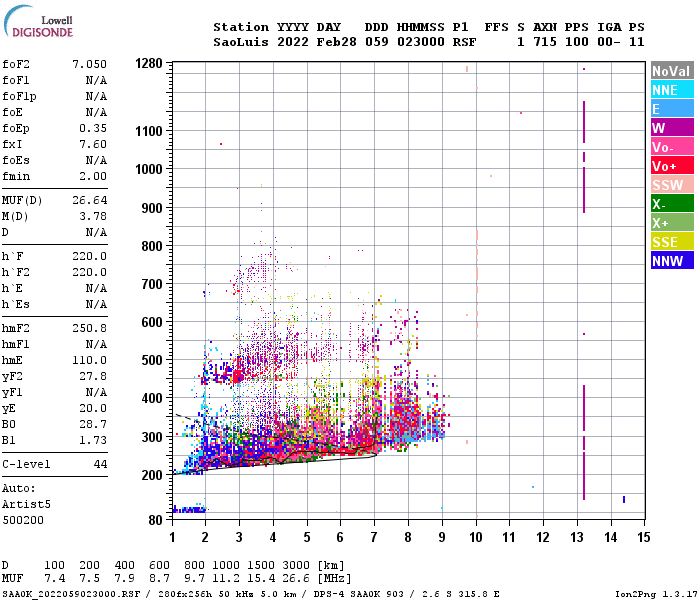Image resolution: width=700 pixels, height=600 pixels.
Task: Click the SaoLuis station name
Action: tap(241, 42)
